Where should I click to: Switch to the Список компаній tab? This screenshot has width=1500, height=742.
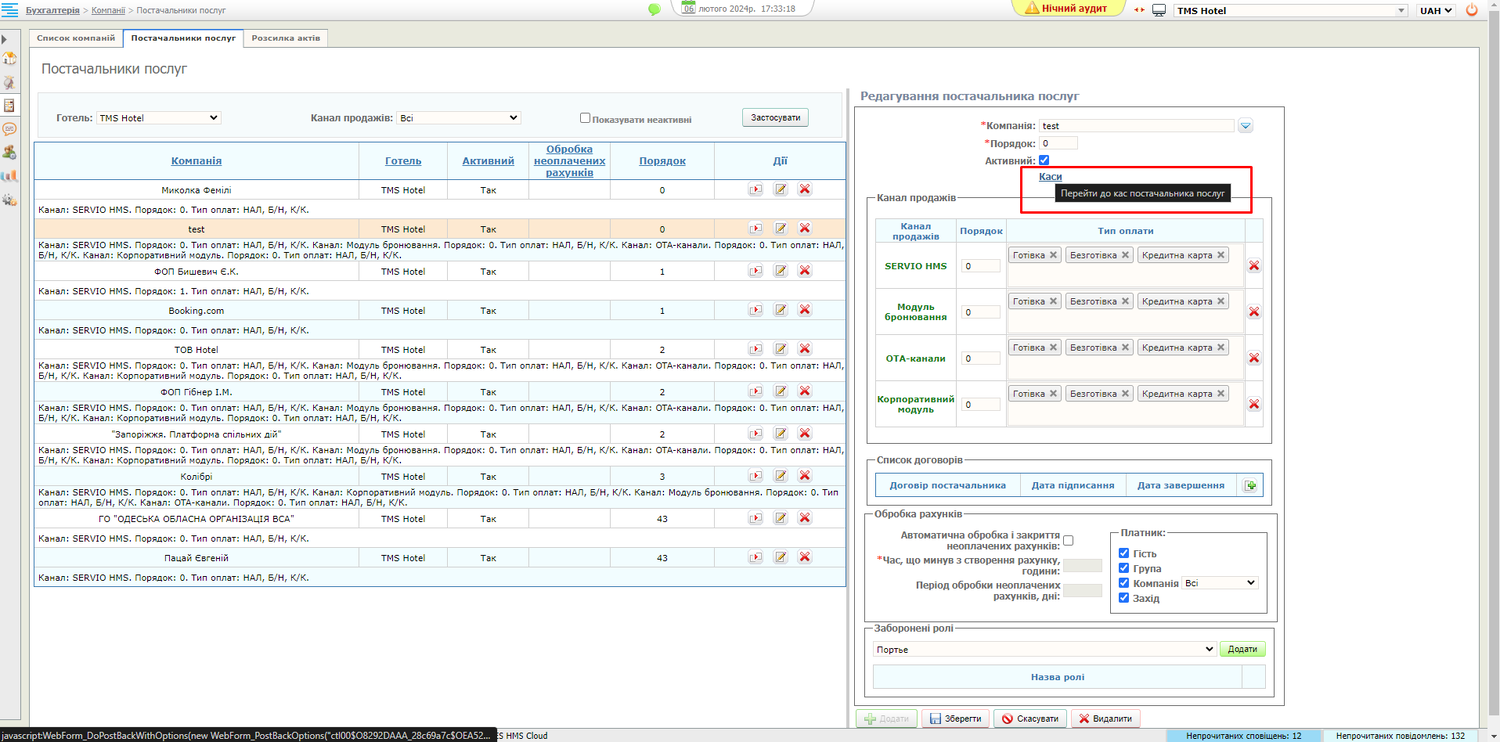pos(76,38)
